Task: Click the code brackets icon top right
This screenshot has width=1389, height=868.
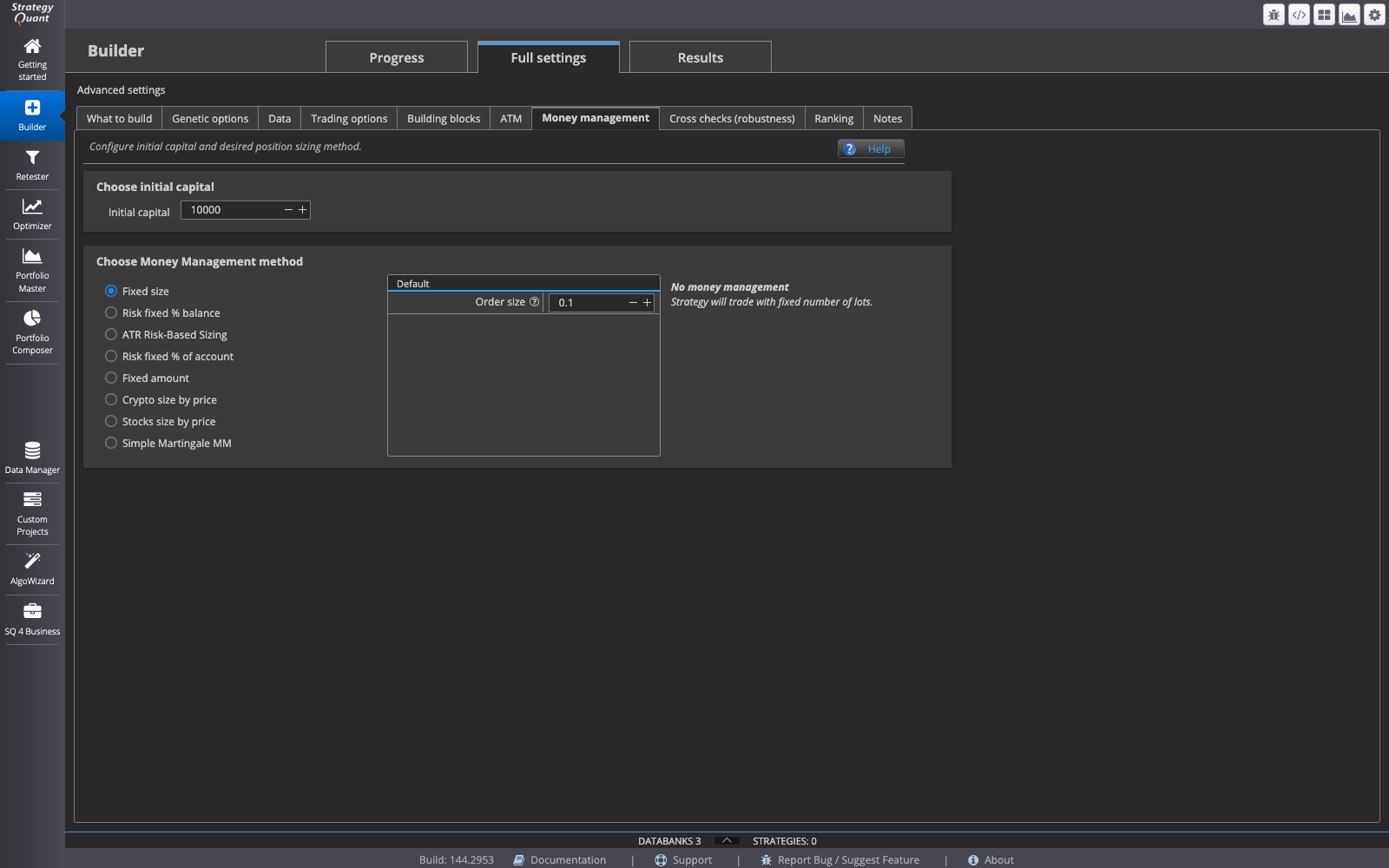Action: (x=1299, y=15)
